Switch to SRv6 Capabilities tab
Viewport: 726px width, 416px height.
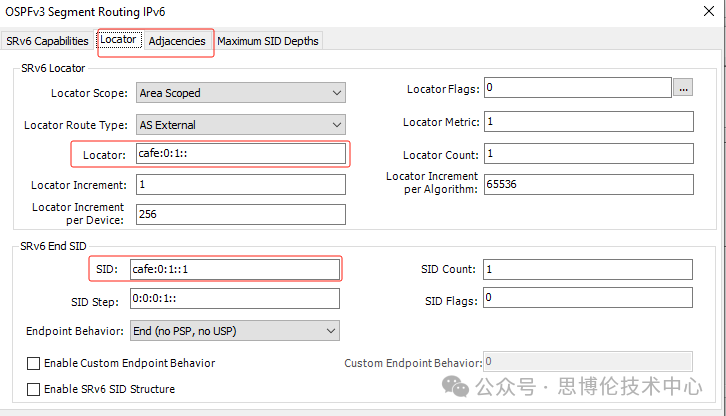point(47,41)
